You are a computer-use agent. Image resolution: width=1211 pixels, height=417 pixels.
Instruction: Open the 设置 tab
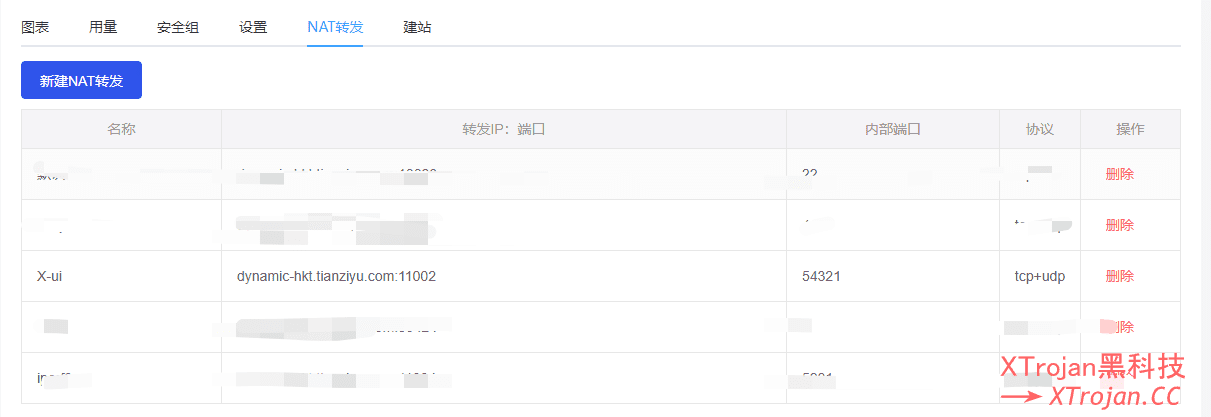253,27
